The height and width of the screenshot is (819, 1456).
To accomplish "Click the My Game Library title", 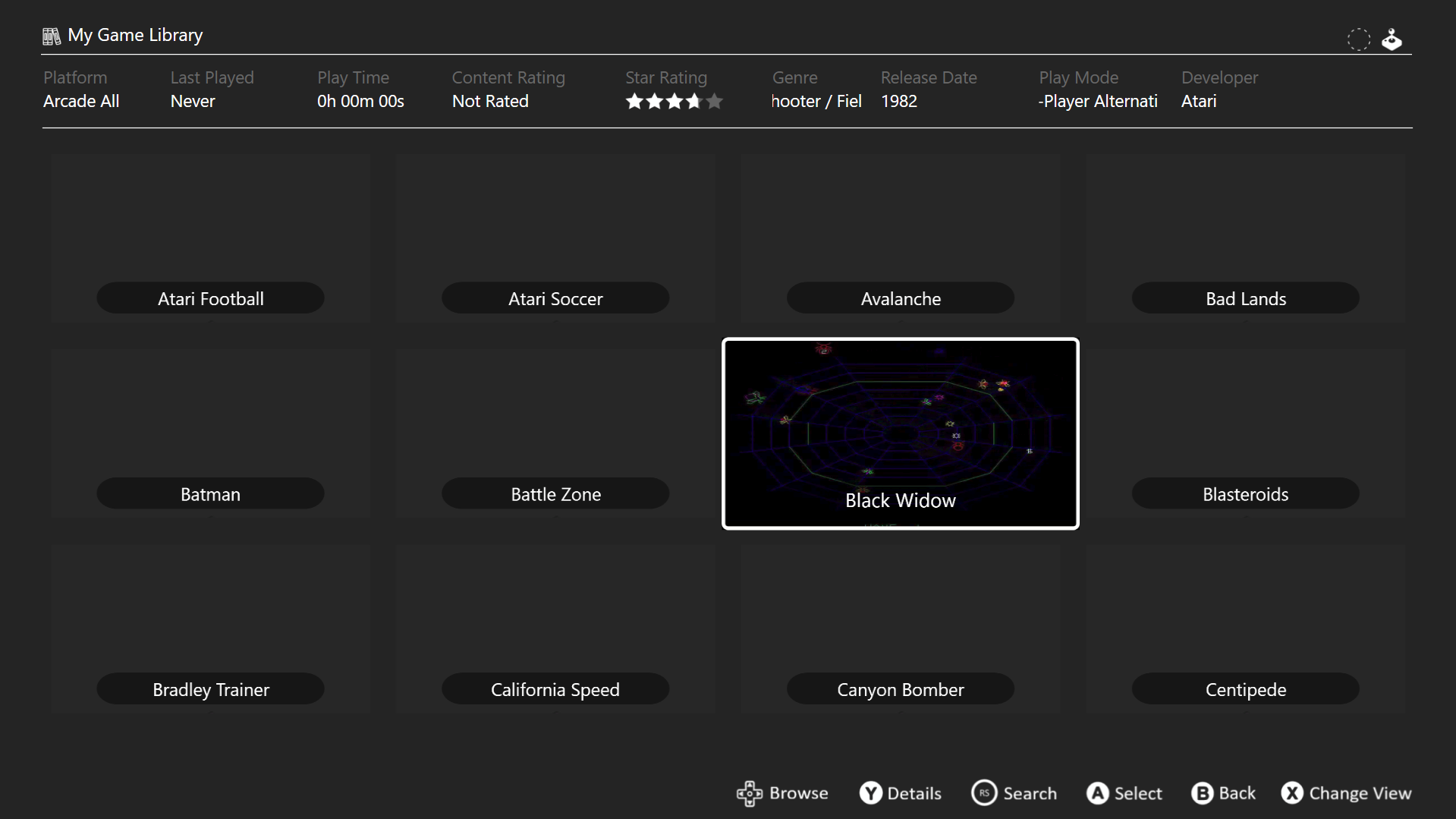I will (135, 36).
